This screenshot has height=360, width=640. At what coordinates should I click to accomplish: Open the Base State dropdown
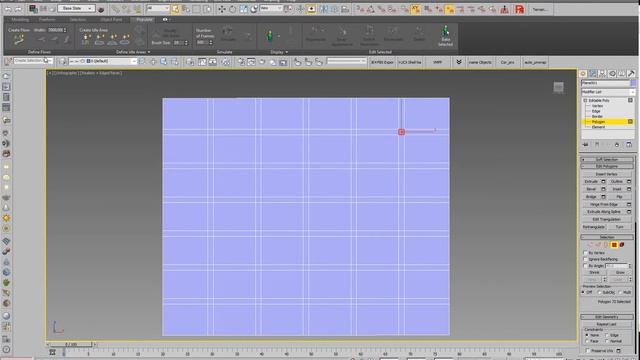(x=76, y=8)
